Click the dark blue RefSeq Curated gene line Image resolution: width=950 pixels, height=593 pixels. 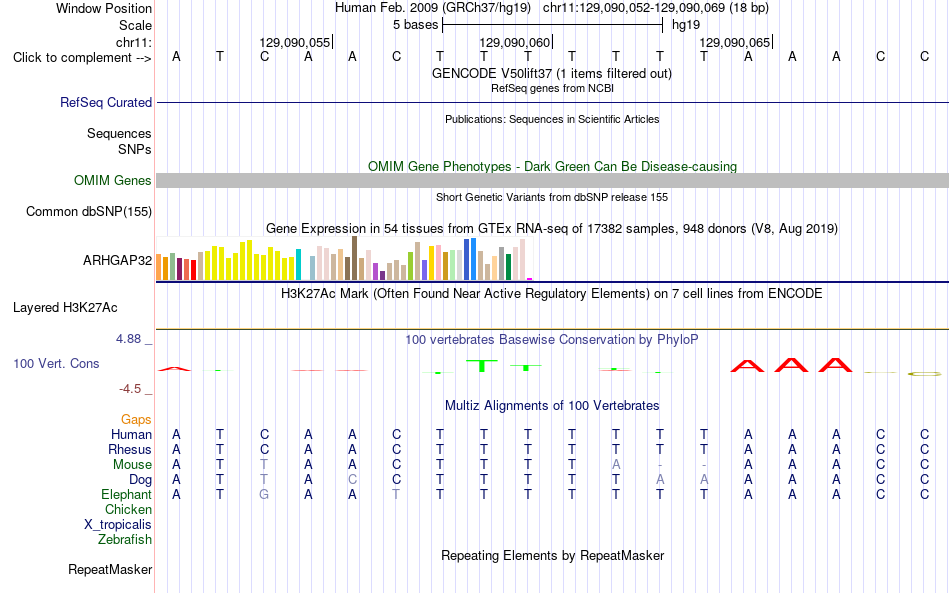(x=552, y=102)
